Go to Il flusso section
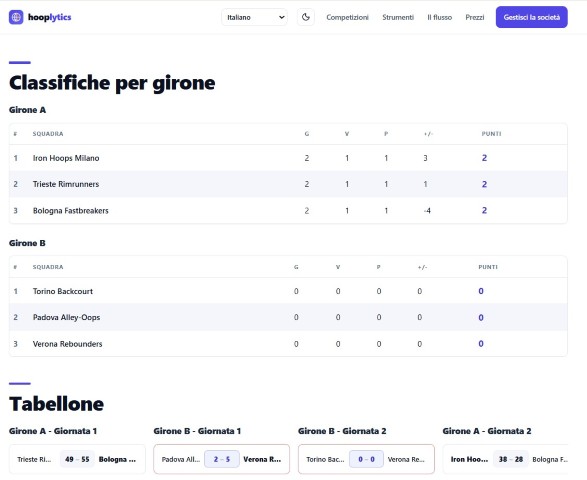This screenshot has width=587, height=480. coord(440,17)
